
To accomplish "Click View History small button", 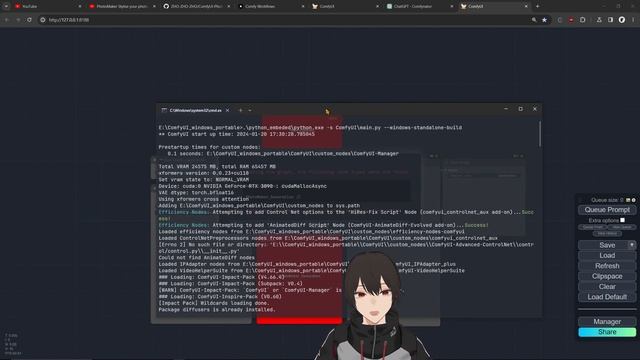I will coord(607,233).
